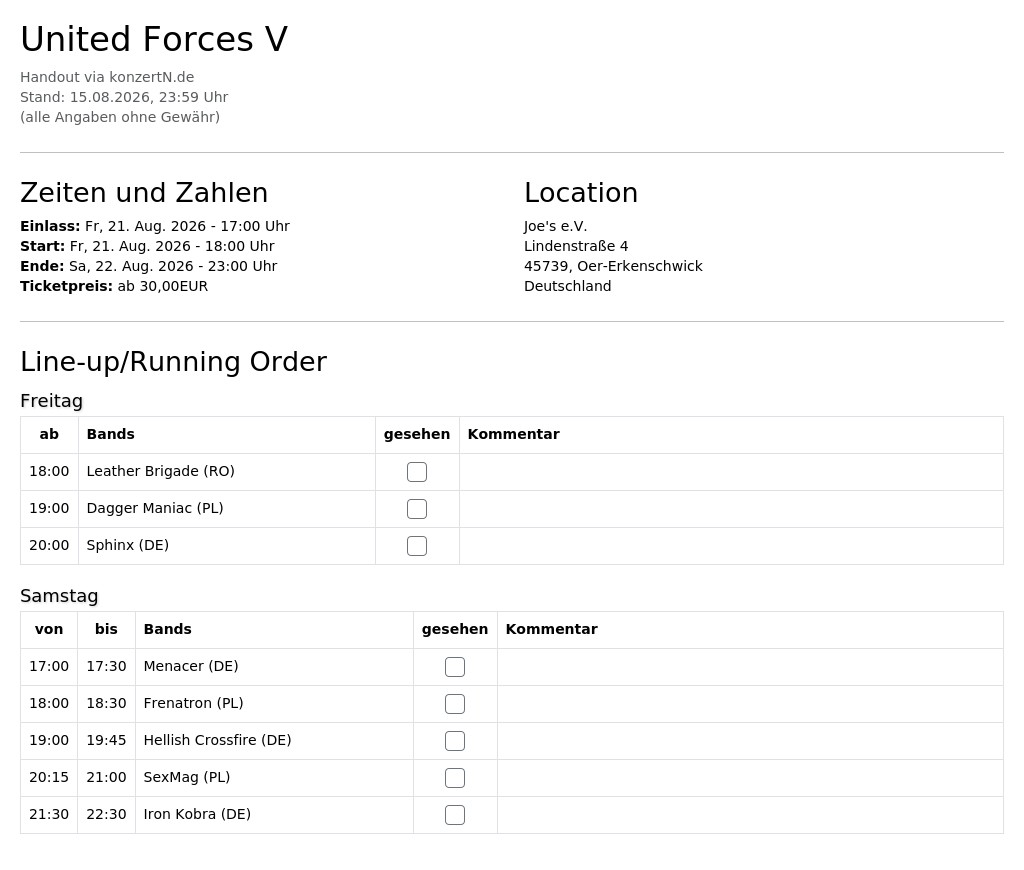Select the Freitag table Bands header
Screen dimensions: 1024x870
pos(110,434)
